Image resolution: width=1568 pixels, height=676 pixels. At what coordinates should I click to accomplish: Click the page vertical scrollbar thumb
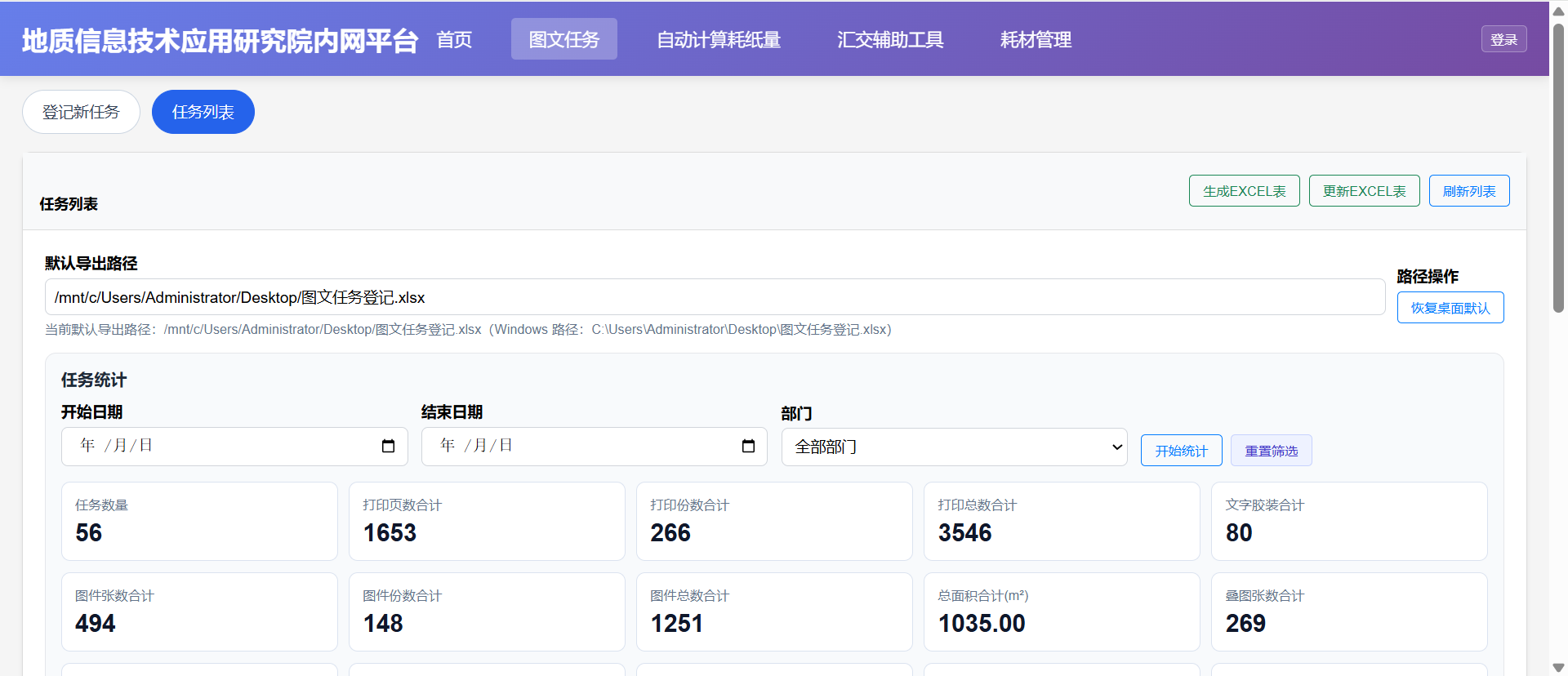point(1558,167)
